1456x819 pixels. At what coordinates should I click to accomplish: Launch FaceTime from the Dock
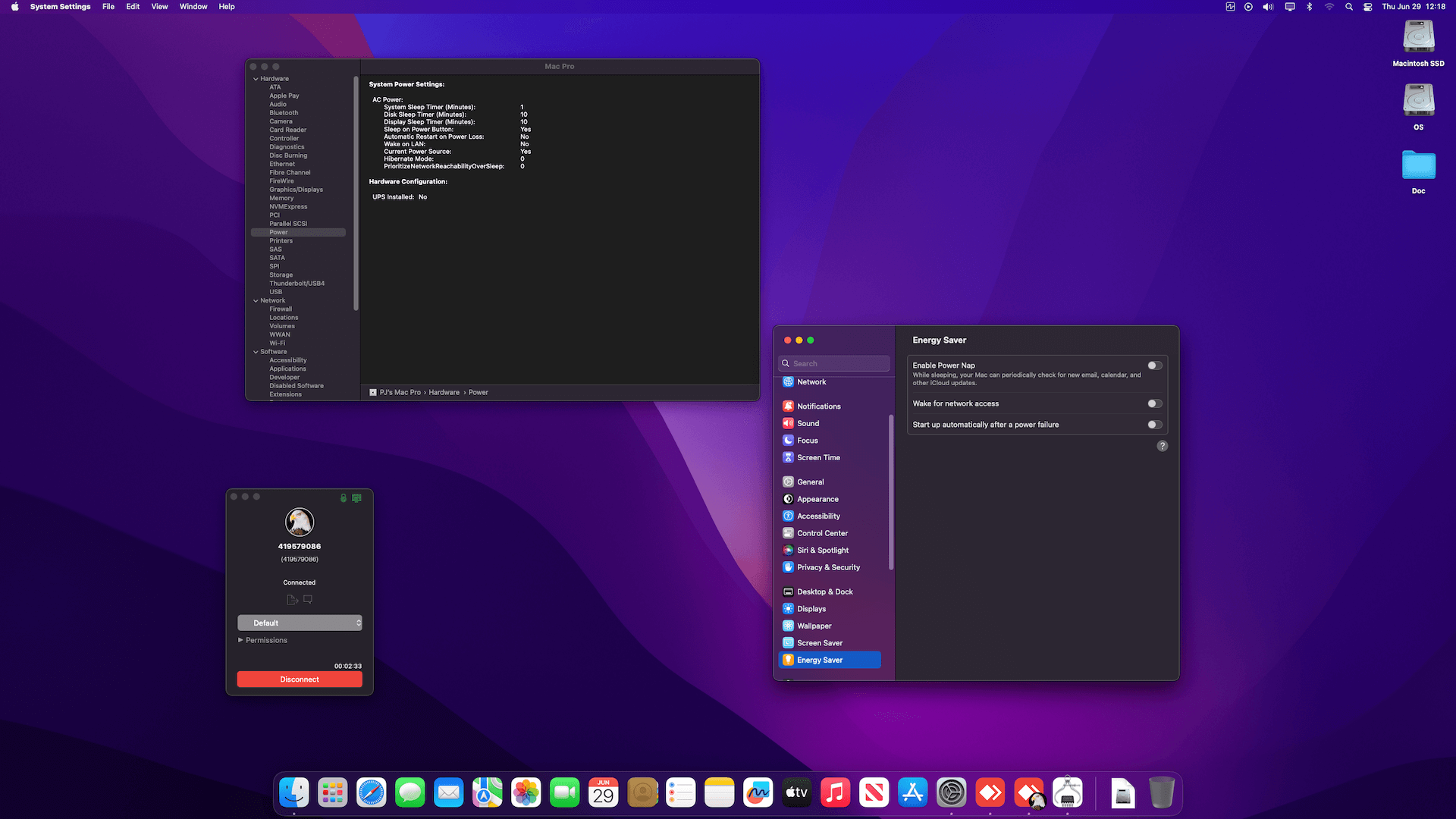click(x=565, y=793)
